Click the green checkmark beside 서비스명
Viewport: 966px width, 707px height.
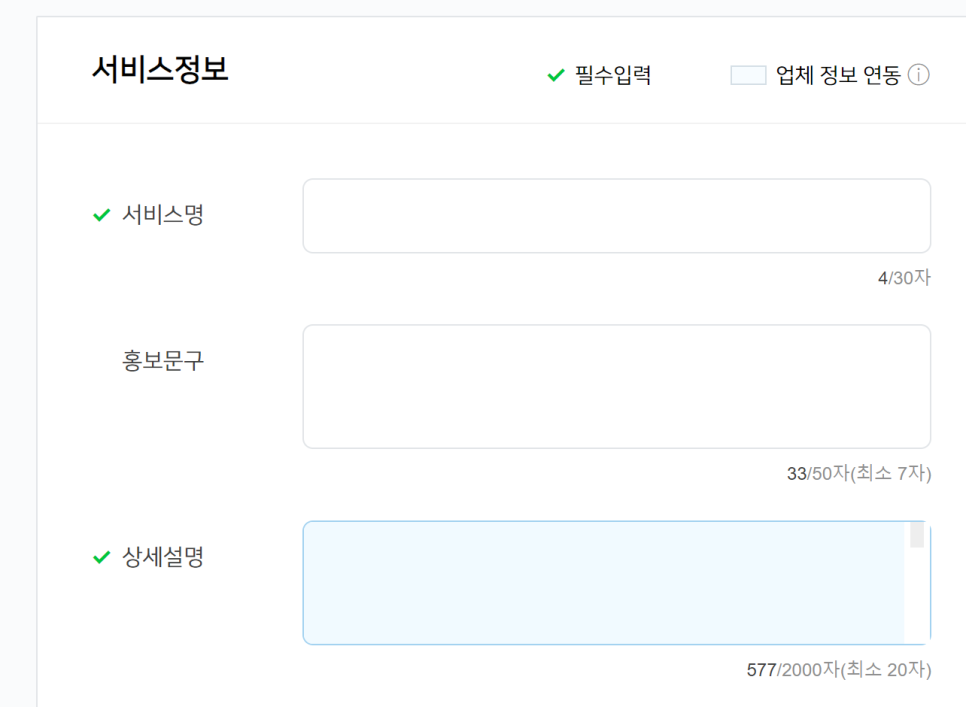(x=101, y=215)
